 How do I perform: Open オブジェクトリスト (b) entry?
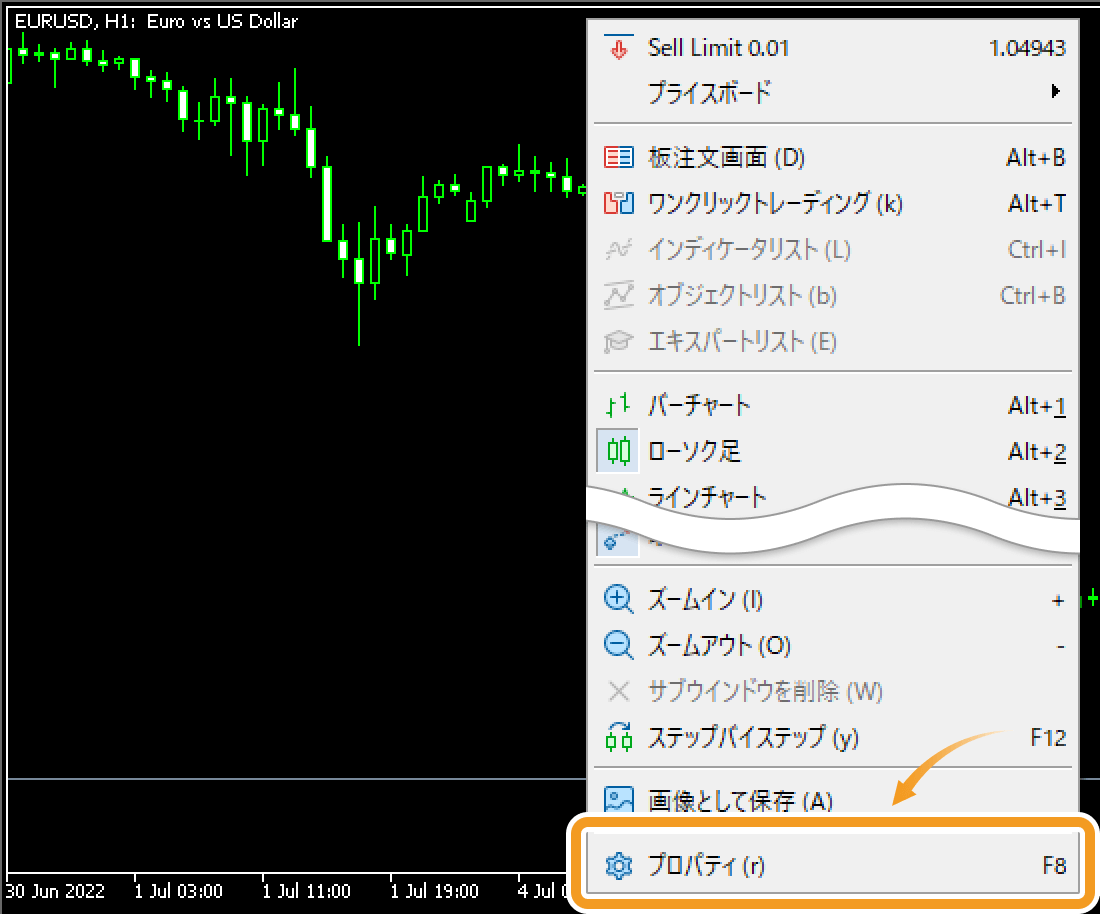click(x=833, y=295)
